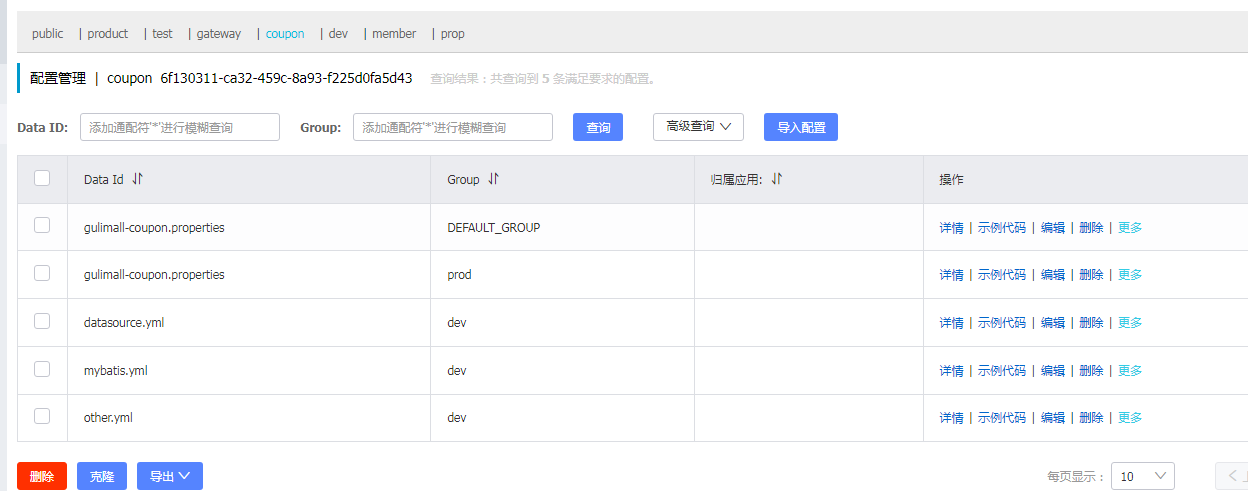
Task: Open 详情 for datasource.yml
Action: pos(951,322)
